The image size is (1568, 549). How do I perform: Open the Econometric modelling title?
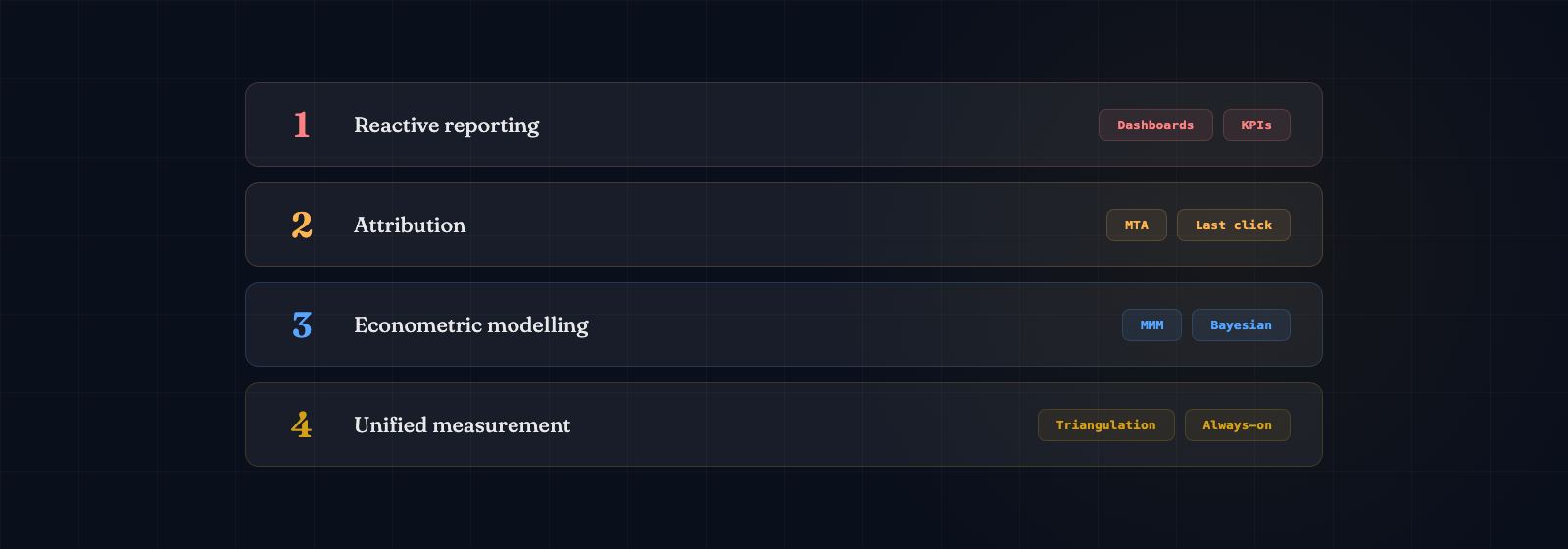[x=471, y=324]
